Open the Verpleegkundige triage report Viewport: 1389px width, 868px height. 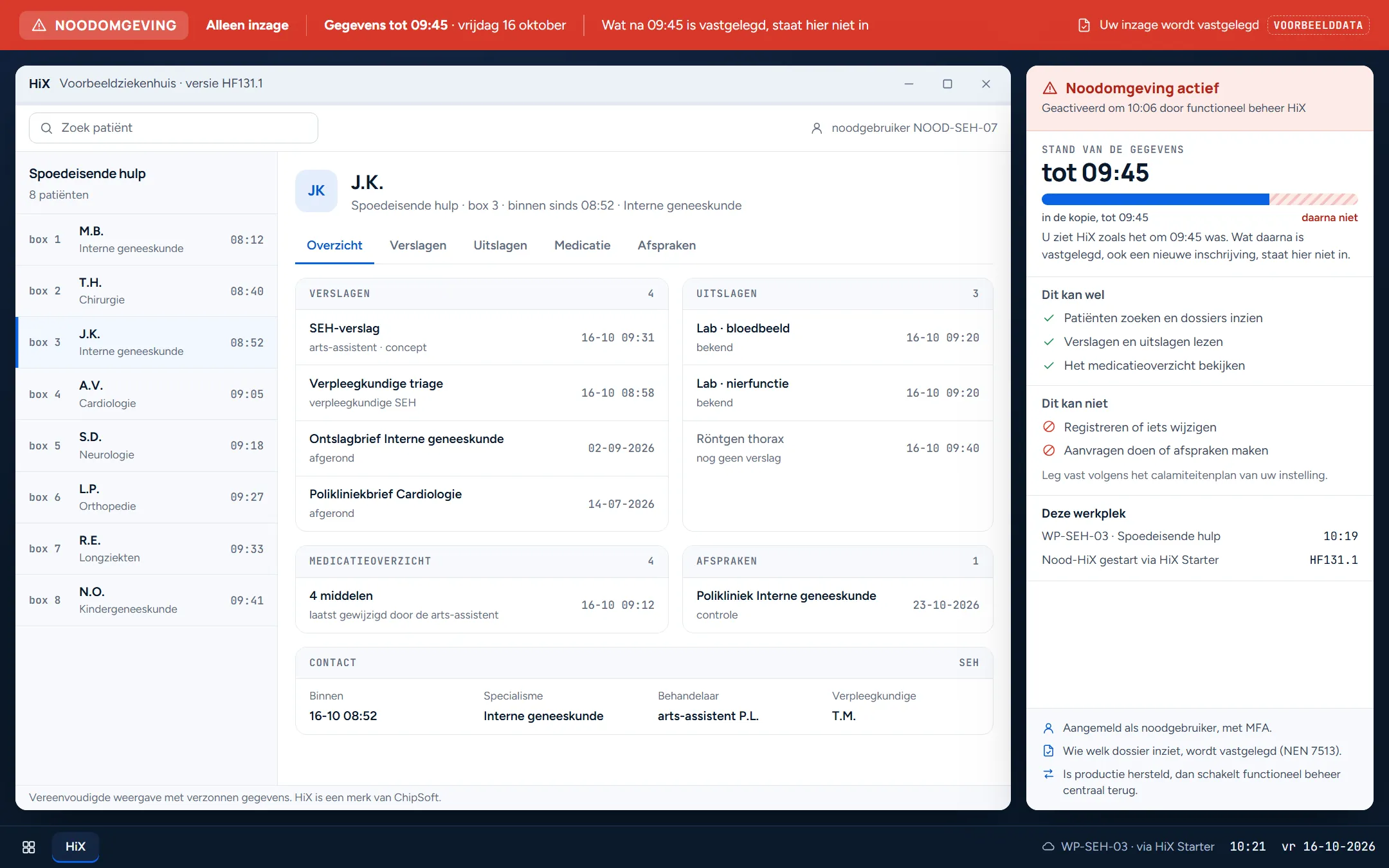click(482, 393)
